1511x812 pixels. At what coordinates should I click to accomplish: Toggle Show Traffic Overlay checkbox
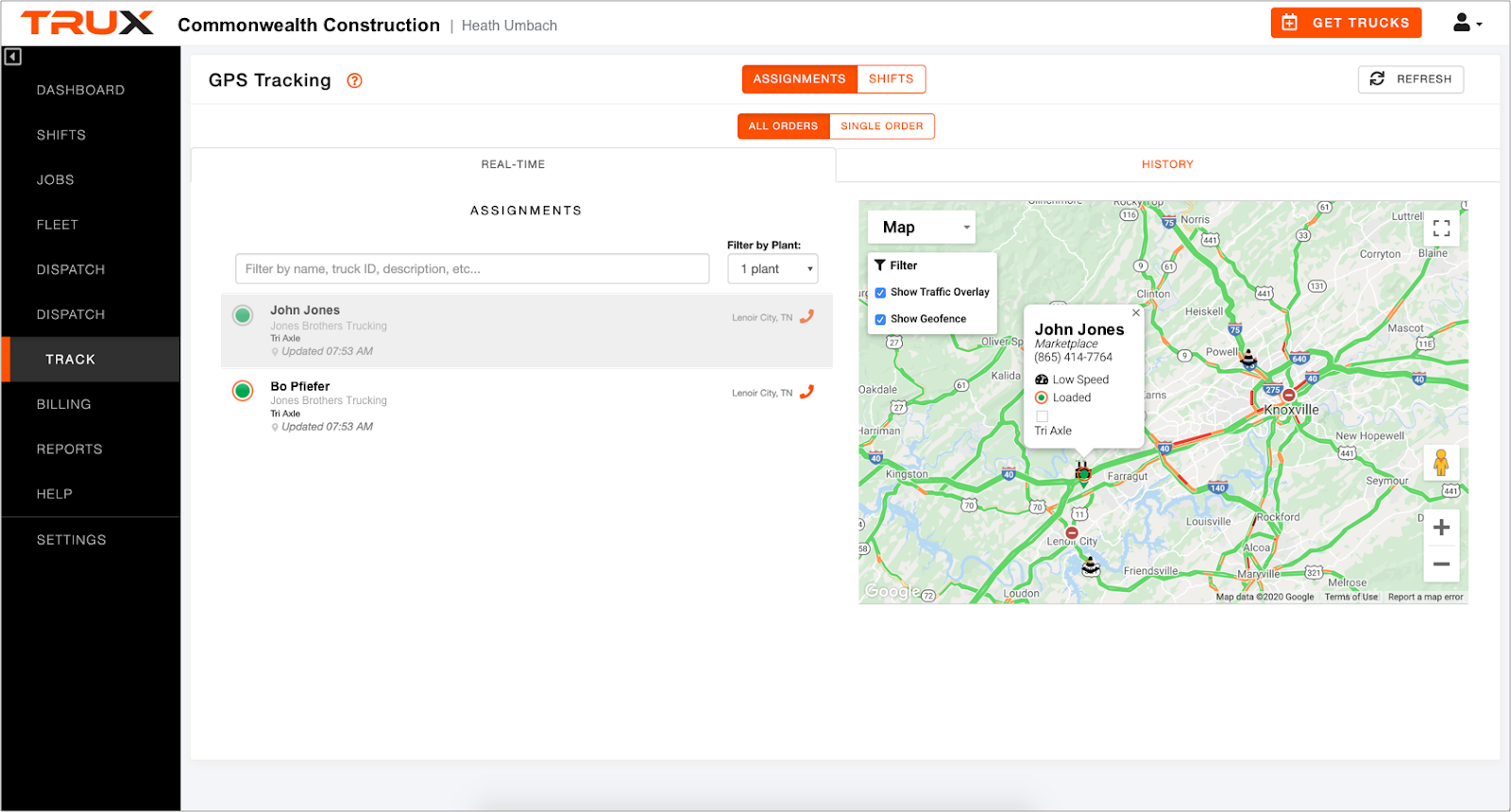[x=880, y=293]
